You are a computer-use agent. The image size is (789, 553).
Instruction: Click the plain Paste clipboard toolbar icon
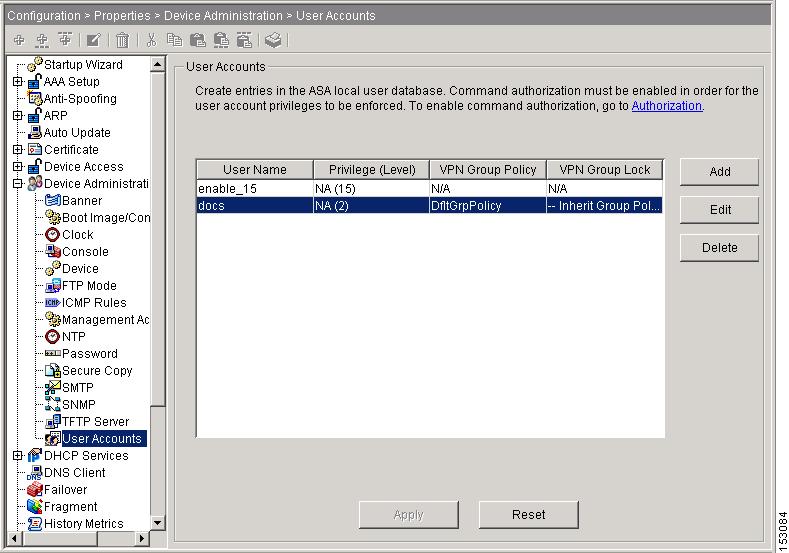click(198, 40)
